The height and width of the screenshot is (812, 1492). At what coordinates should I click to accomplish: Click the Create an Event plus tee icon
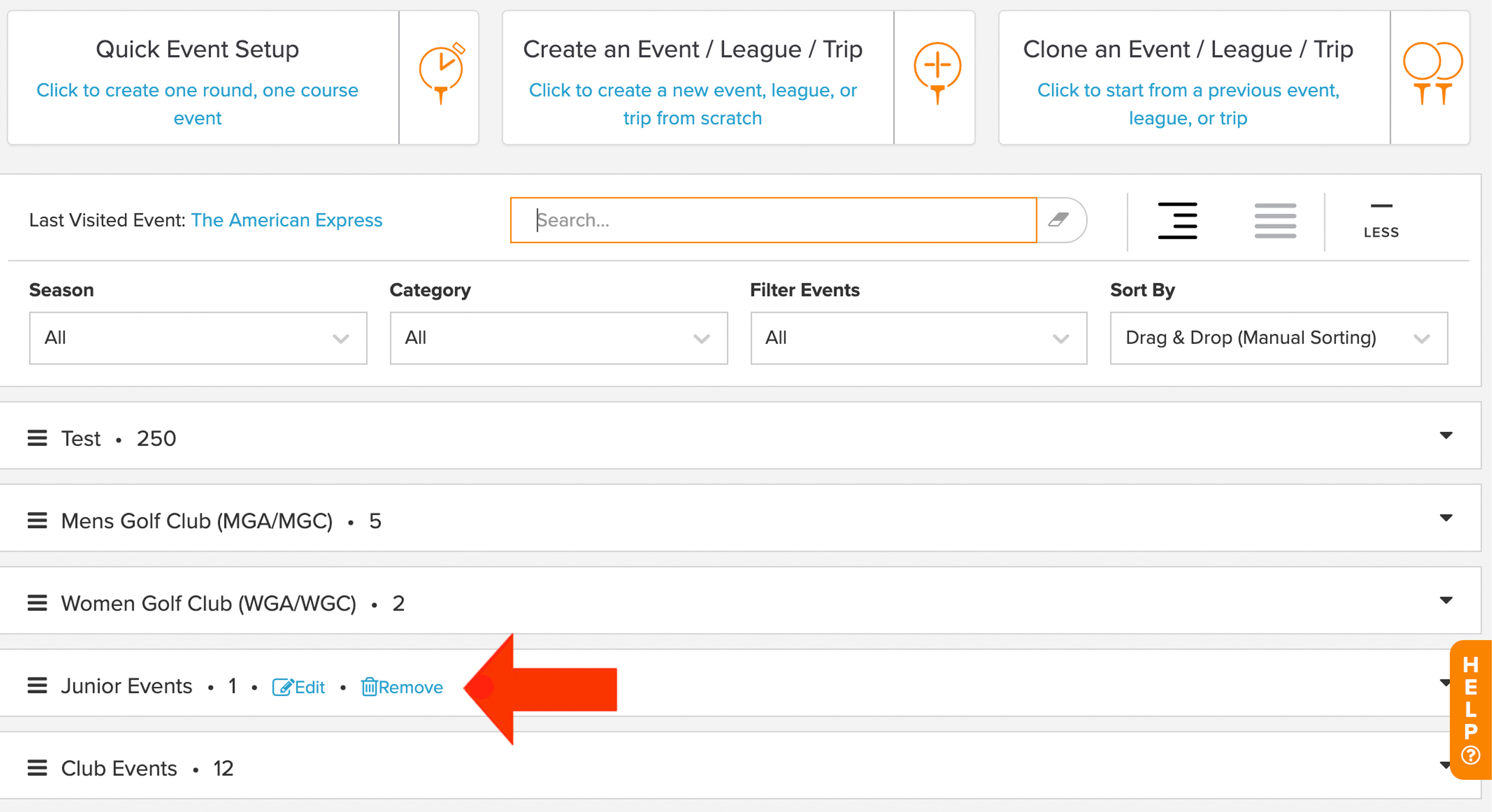tap(937, 73)
